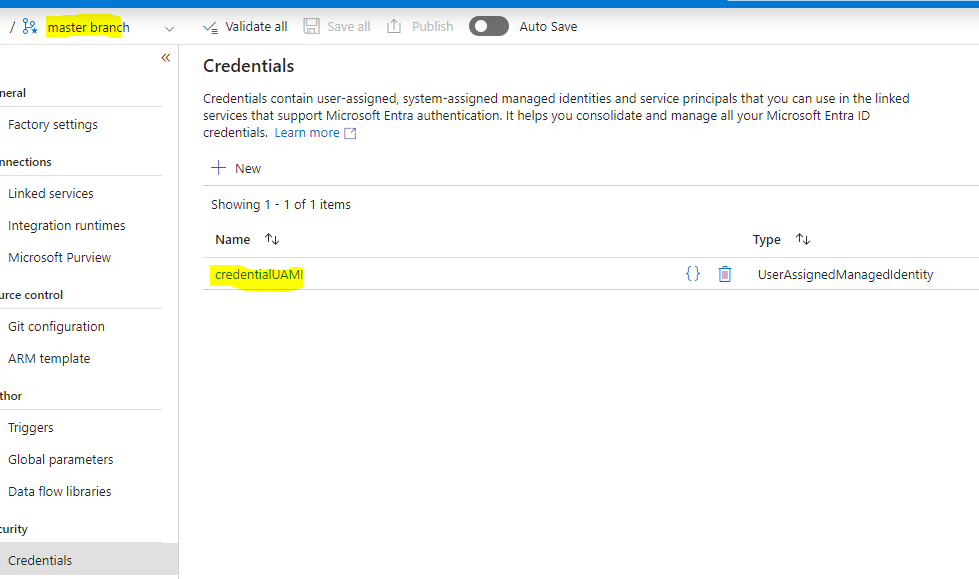Navigate to Data flow libraries

pyautogui.click(x=57, y=491)
